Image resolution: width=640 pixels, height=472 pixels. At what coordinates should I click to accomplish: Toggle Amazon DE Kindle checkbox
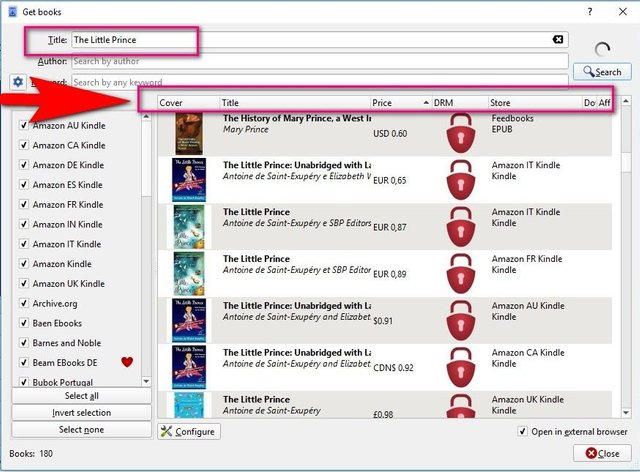[x=24, y=165]
